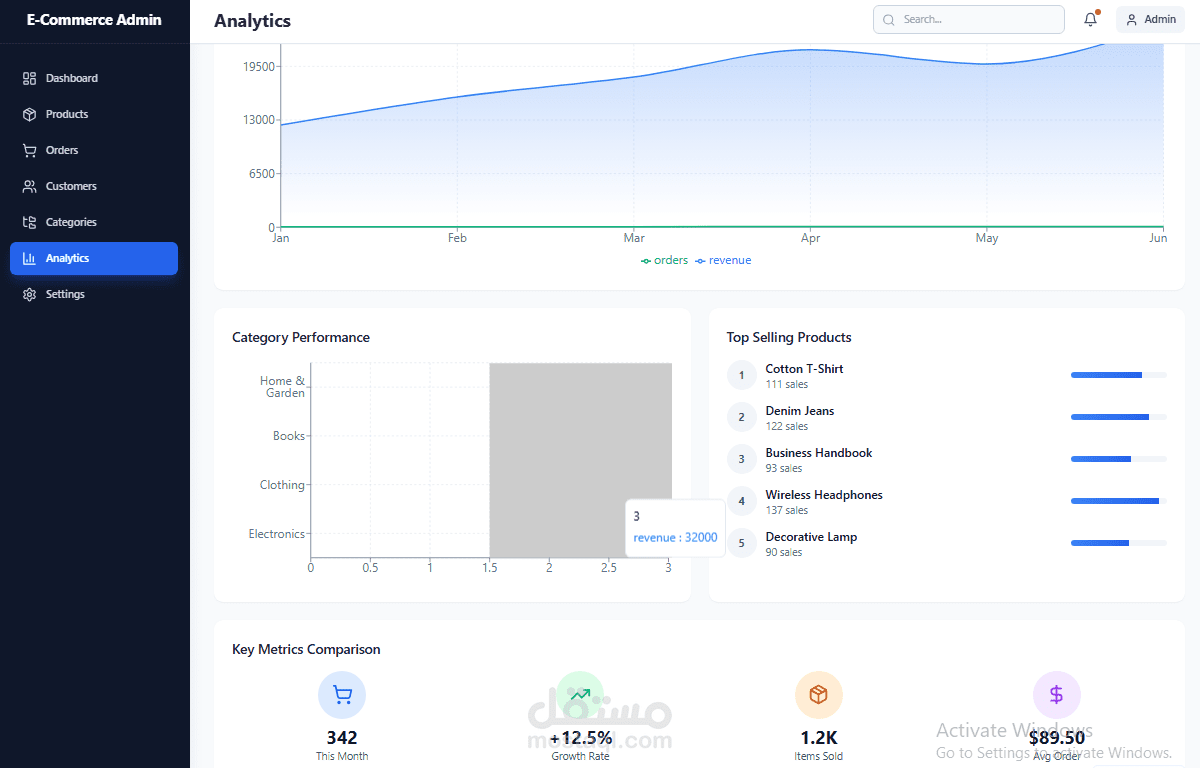Open Settings from the sidebar
Viewport: 1200px width, 768px height.
[94, 294]
